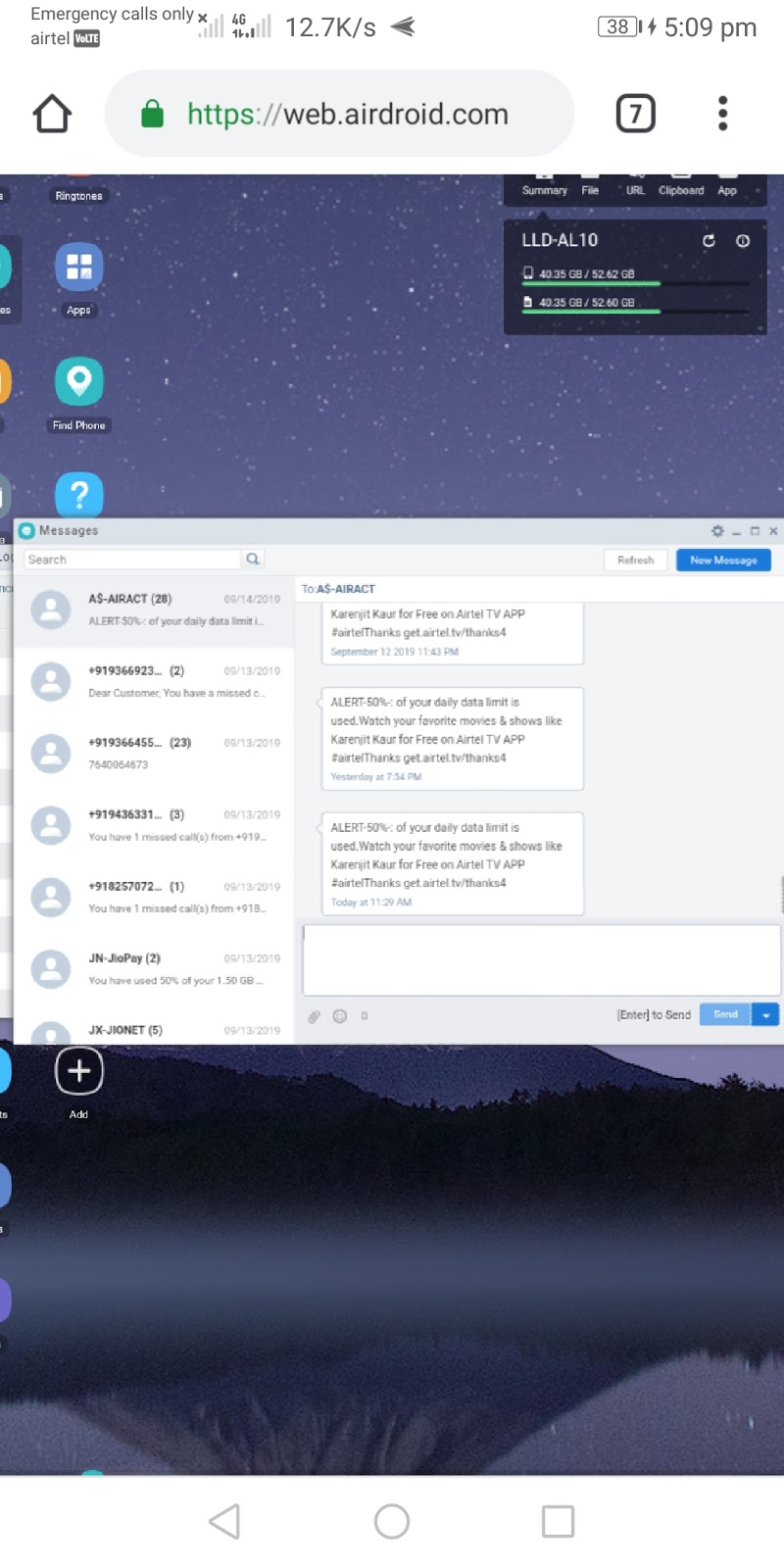Click the SD card storage usage bar
The image size is (784, 1568).
pyautogui.click(x=635, y=313)
